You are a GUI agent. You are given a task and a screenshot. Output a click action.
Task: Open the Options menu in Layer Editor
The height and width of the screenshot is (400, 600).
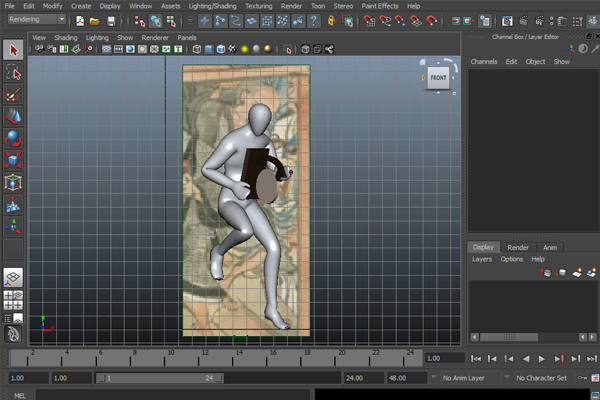click(x=512, y=259)
